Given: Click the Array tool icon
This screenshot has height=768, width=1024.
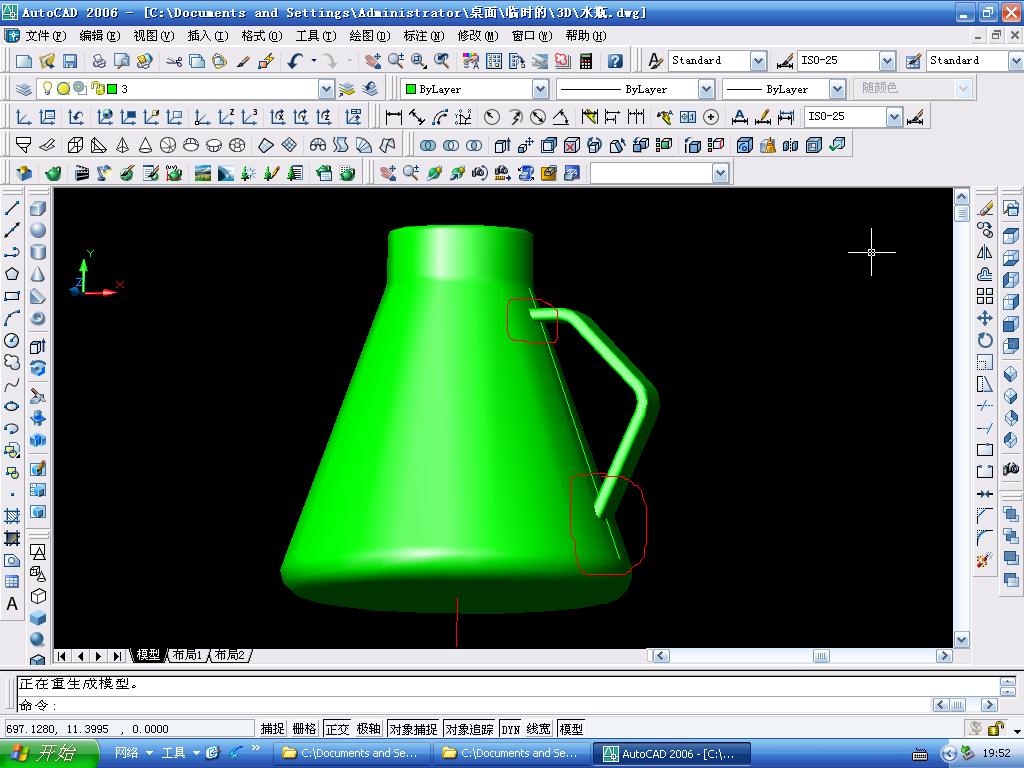Looking at the screenshot, I should click(985, 296).
